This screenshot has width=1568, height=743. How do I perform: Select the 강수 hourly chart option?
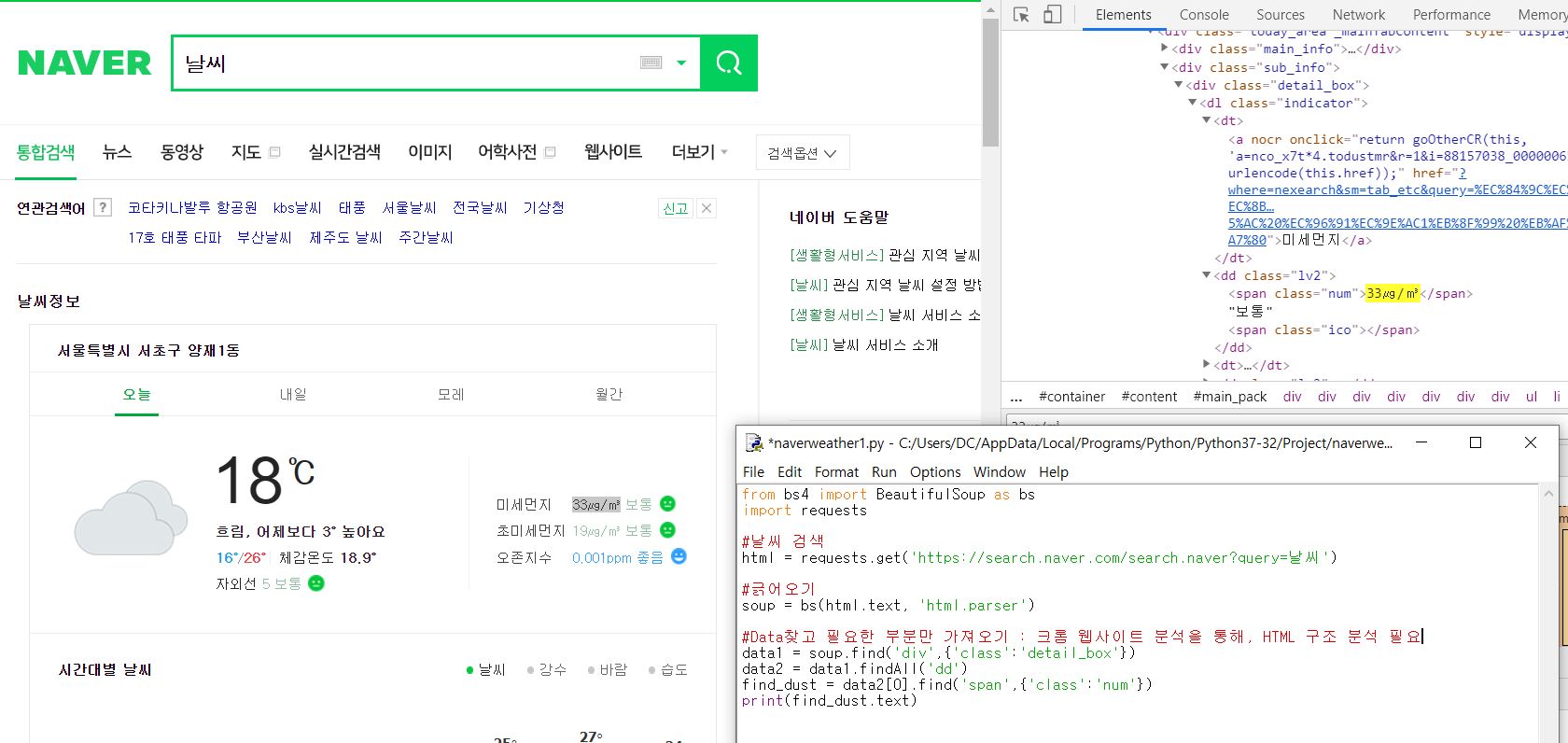(547, 669)
